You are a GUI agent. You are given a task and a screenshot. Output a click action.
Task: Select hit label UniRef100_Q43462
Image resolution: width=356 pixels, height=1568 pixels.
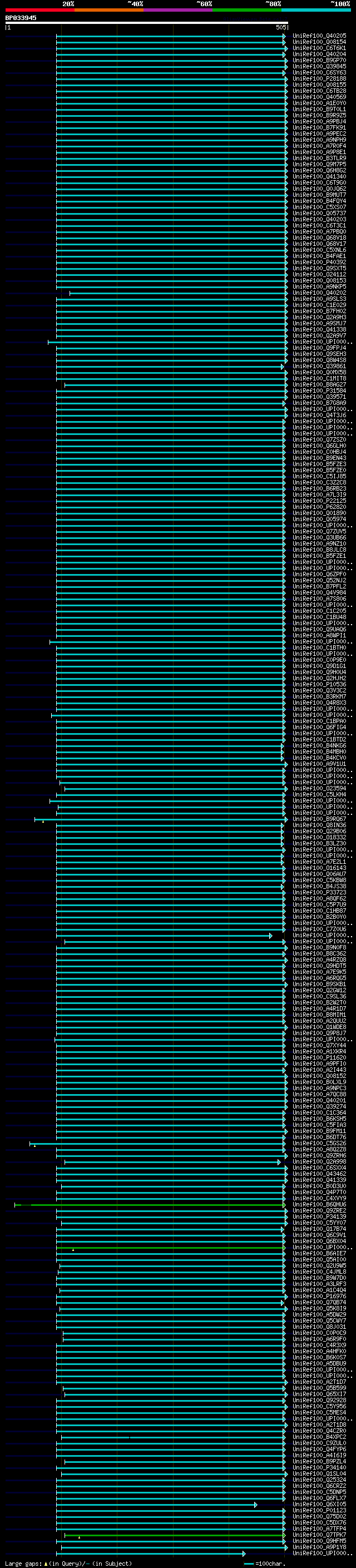(x=319, y=1174)
